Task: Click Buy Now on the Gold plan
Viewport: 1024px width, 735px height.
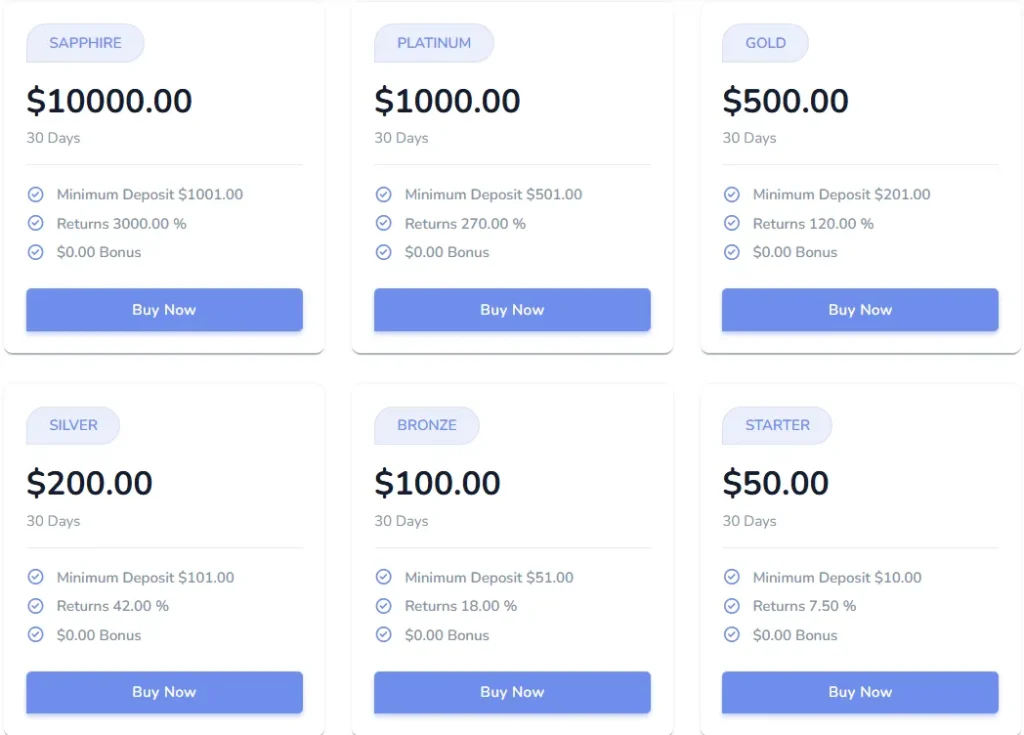Action: point(859,310)
